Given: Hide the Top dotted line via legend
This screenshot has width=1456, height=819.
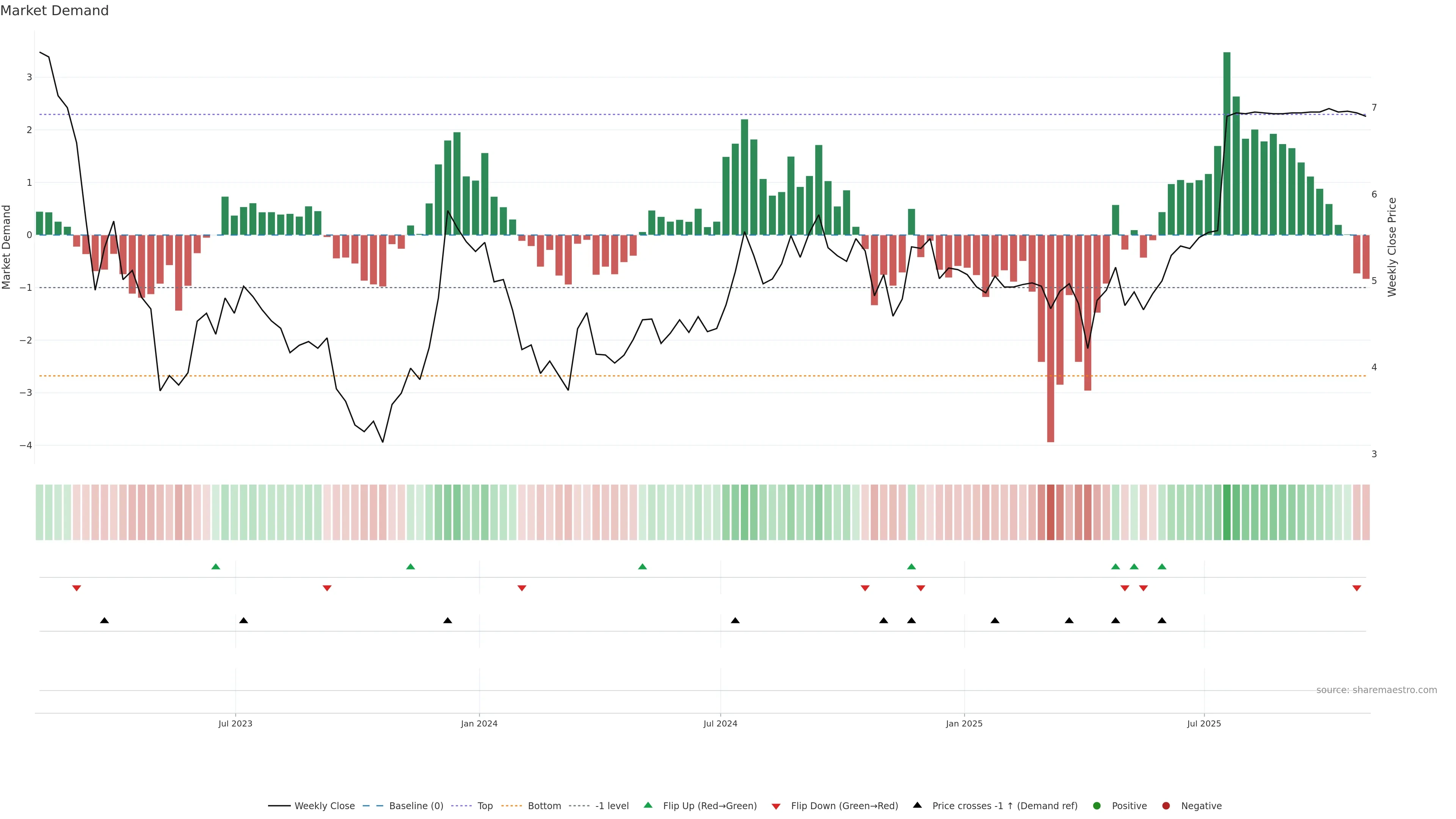Looking at the screenshot, I should coord(485,805).
